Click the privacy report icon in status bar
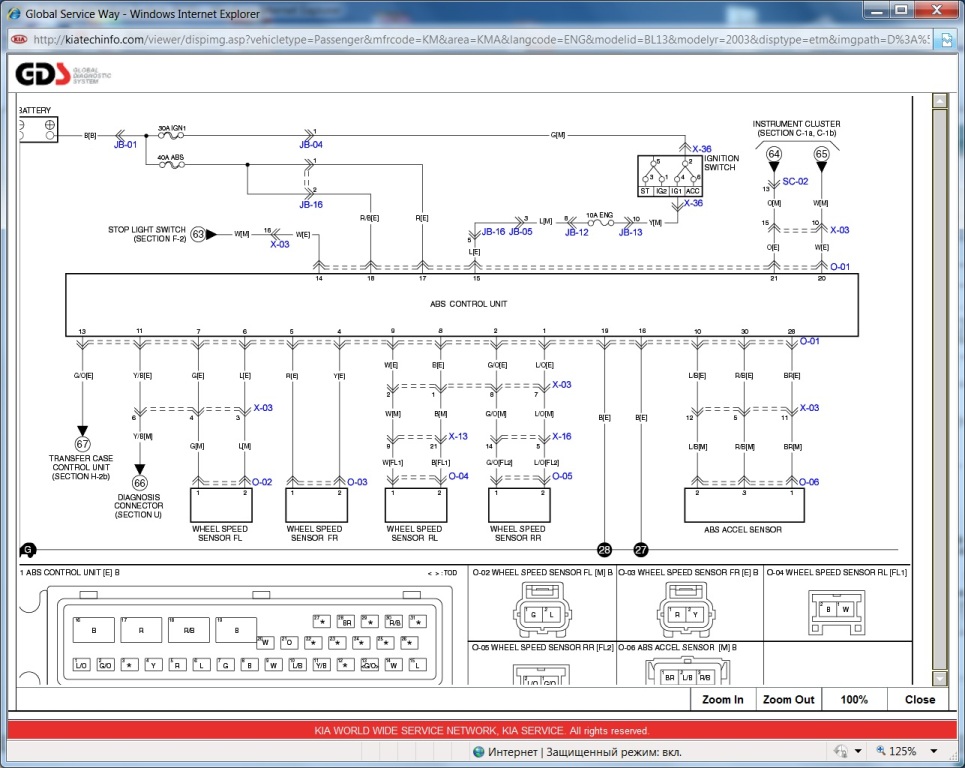 [839, 751]
